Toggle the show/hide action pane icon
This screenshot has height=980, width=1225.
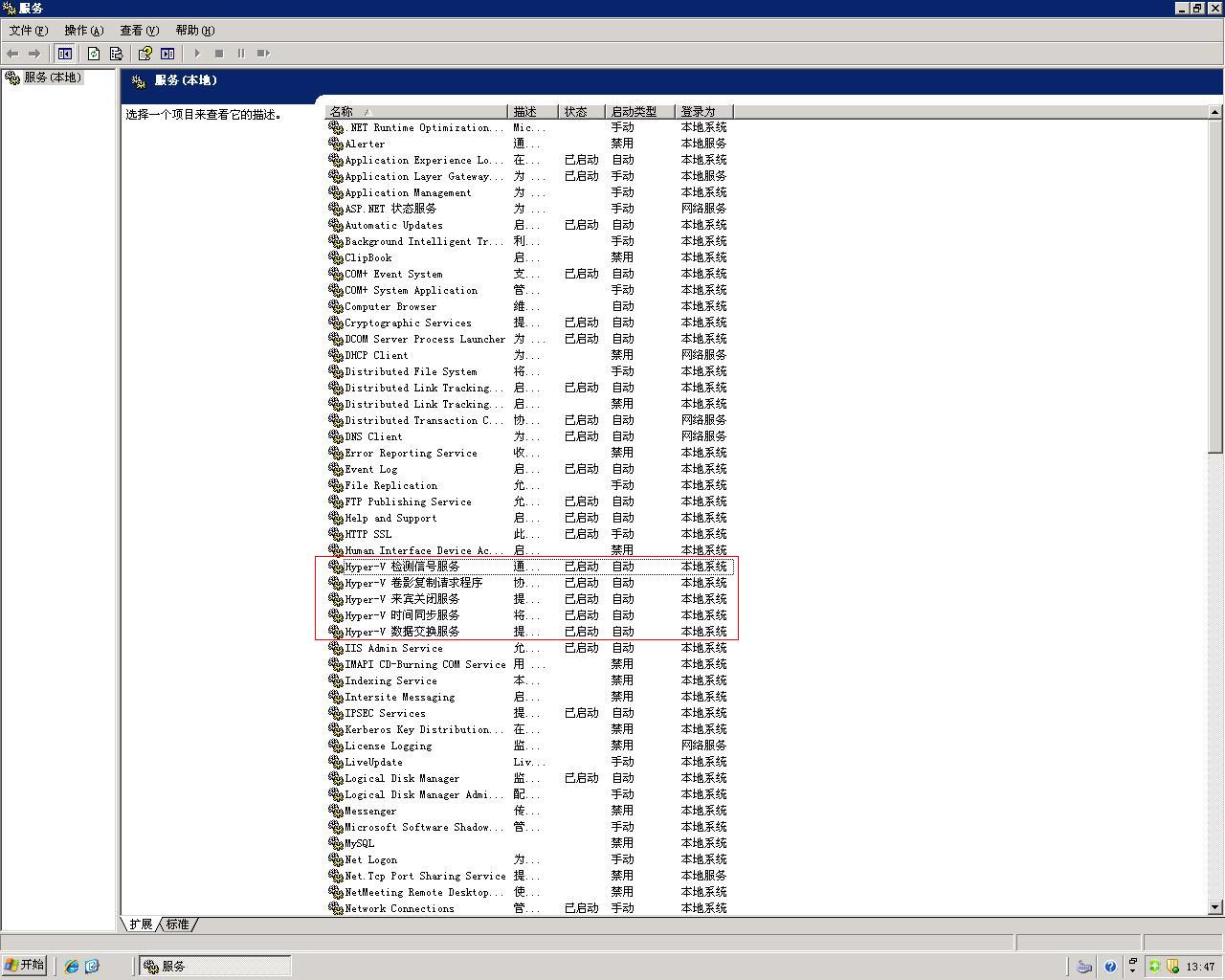coord(167,54)
